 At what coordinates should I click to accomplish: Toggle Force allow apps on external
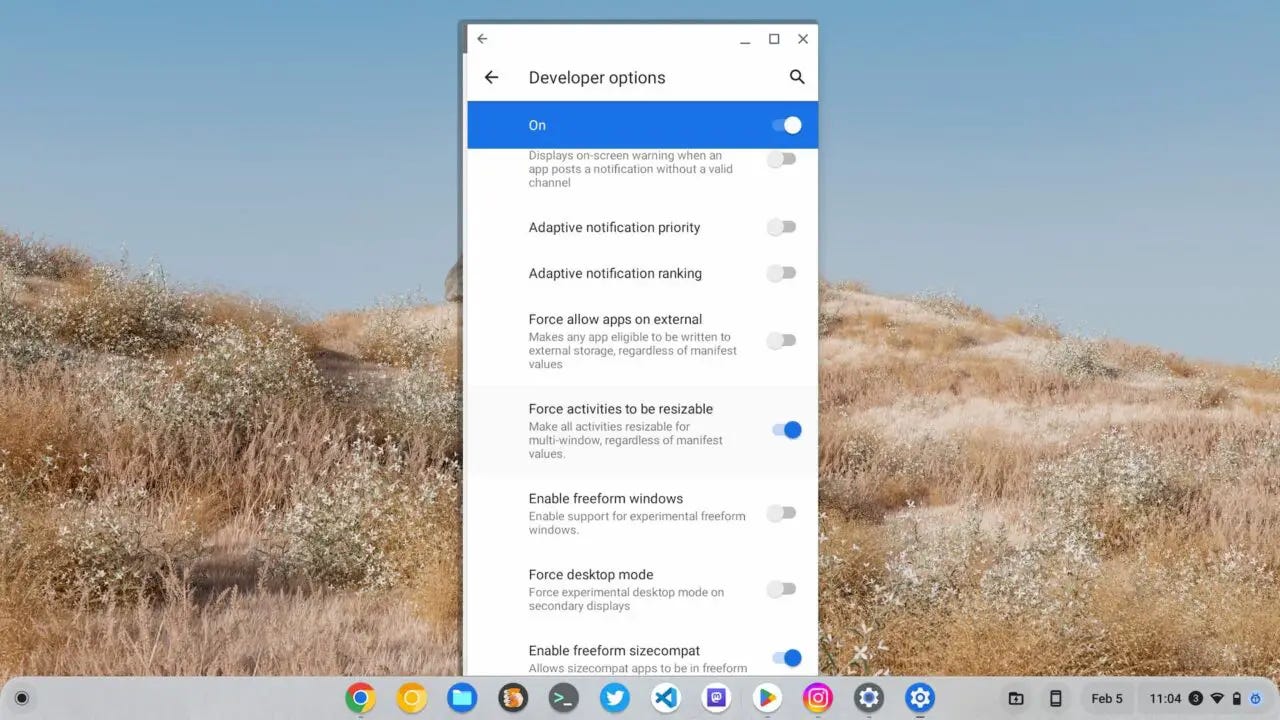781,341
